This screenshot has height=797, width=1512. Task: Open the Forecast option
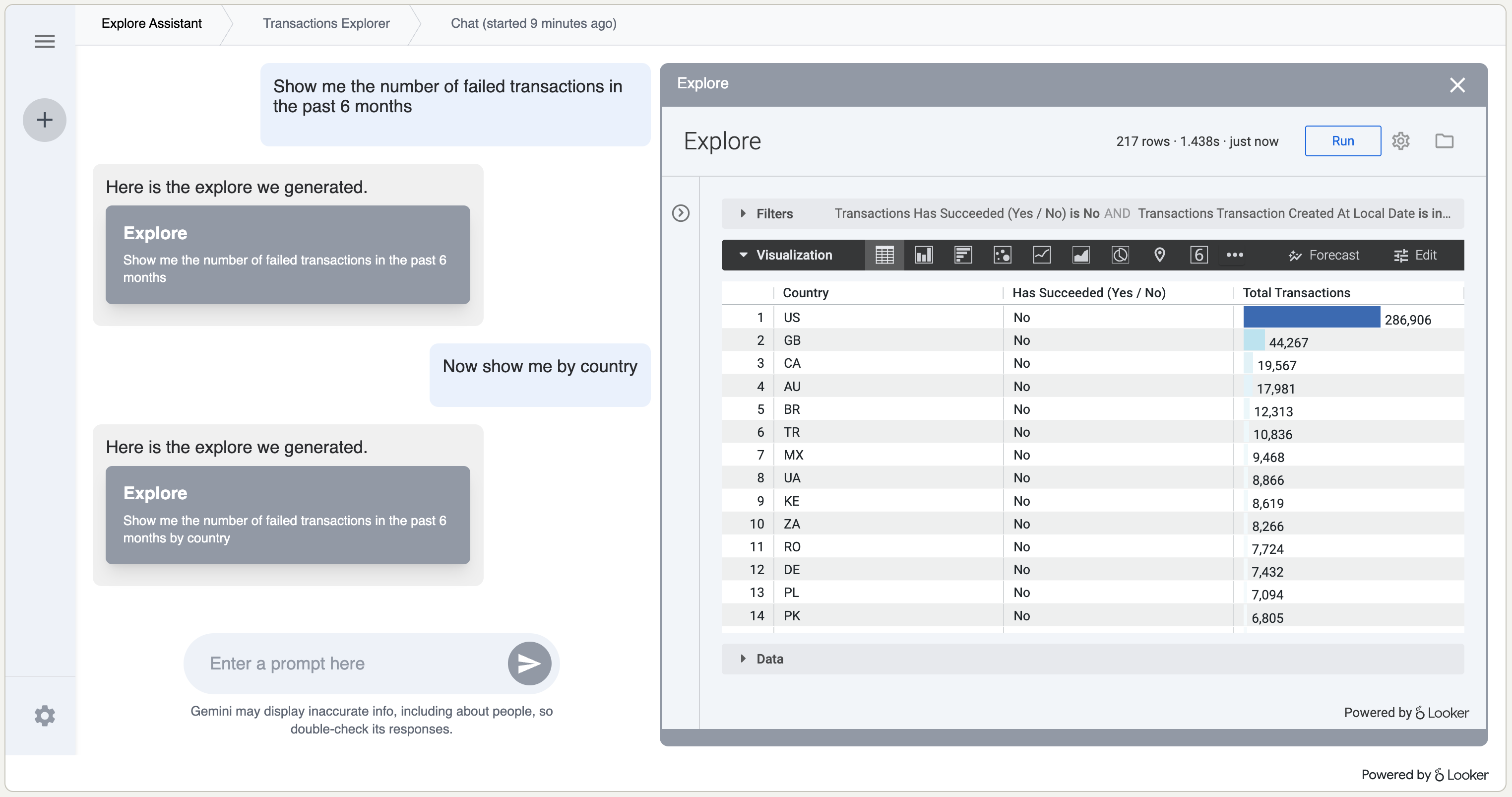pos(1323,255)
